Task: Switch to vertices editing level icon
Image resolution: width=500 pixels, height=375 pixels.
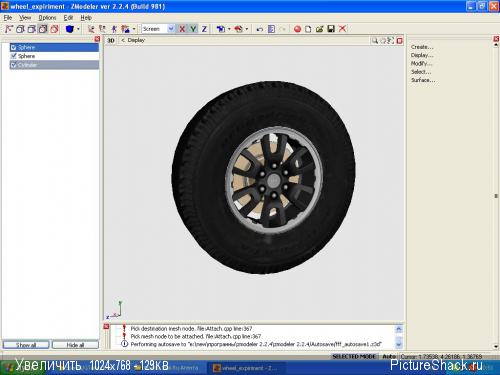Action: [9, 29]
